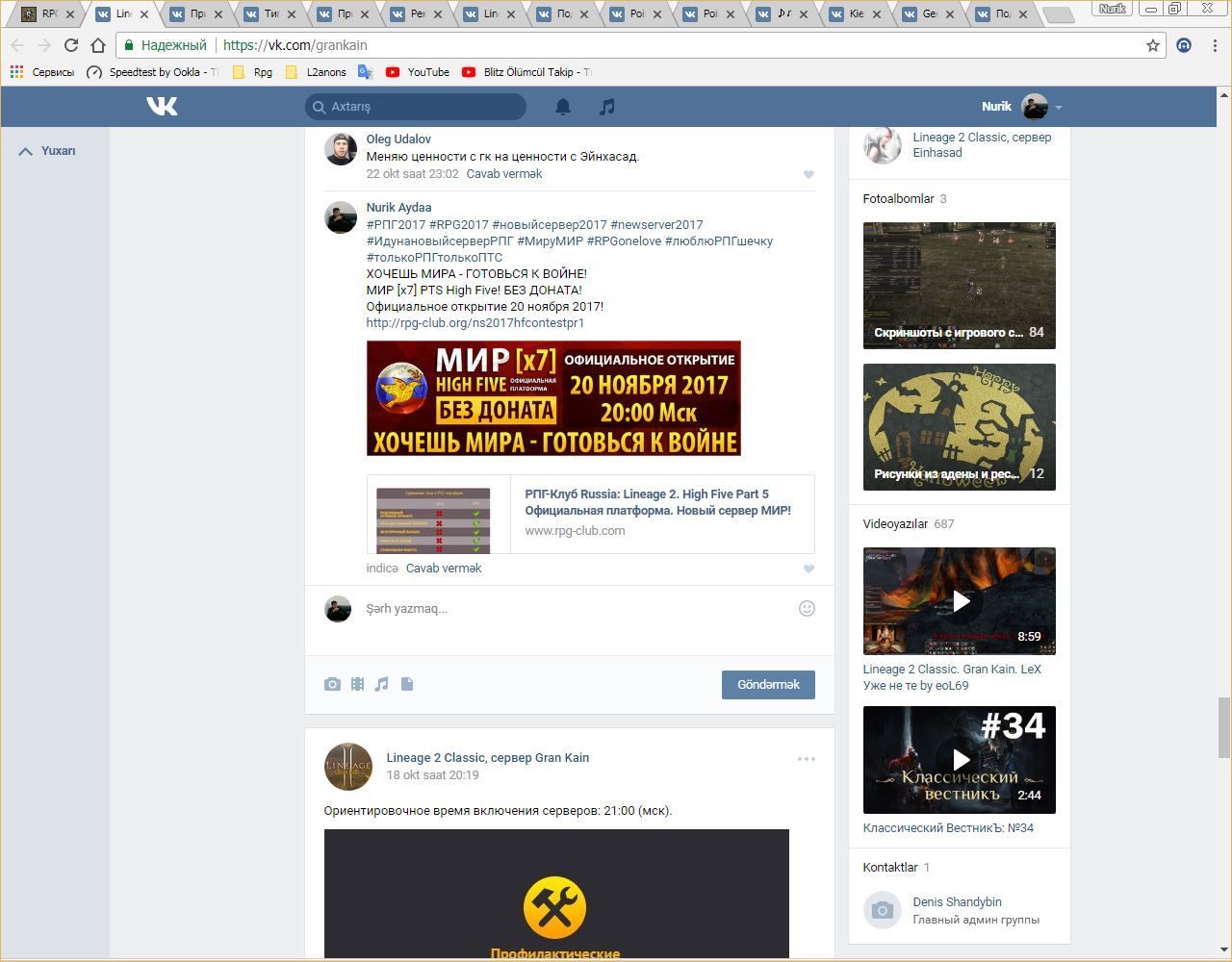The width and height of the screenshot is (1232, 962).
Task: Click the VK logo in header
Action: [162, 107]
